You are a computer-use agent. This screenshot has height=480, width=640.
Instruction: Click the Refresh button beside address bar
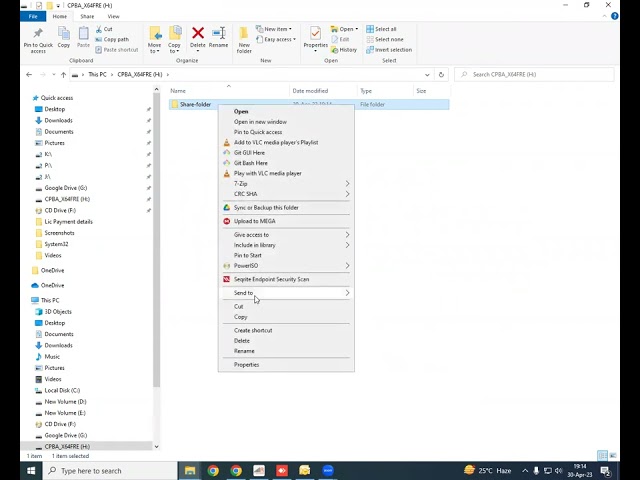[x=441, y=75]
